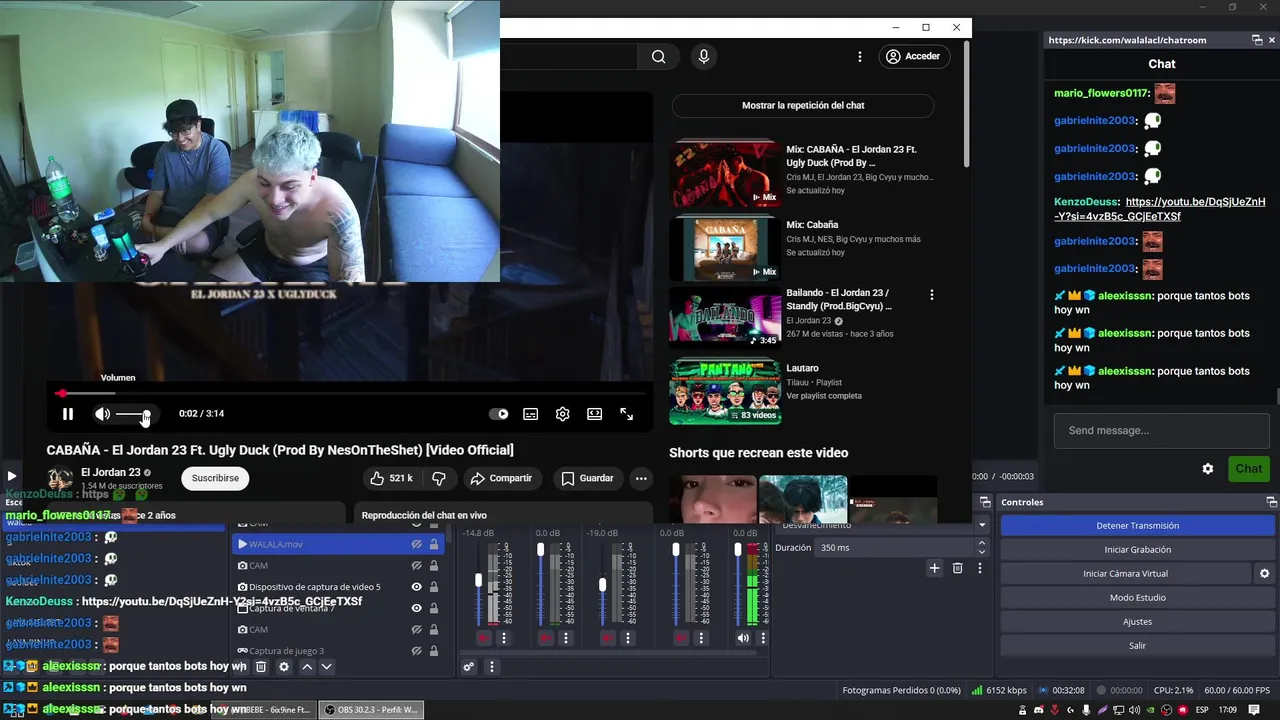Move the selected source up

307,666
